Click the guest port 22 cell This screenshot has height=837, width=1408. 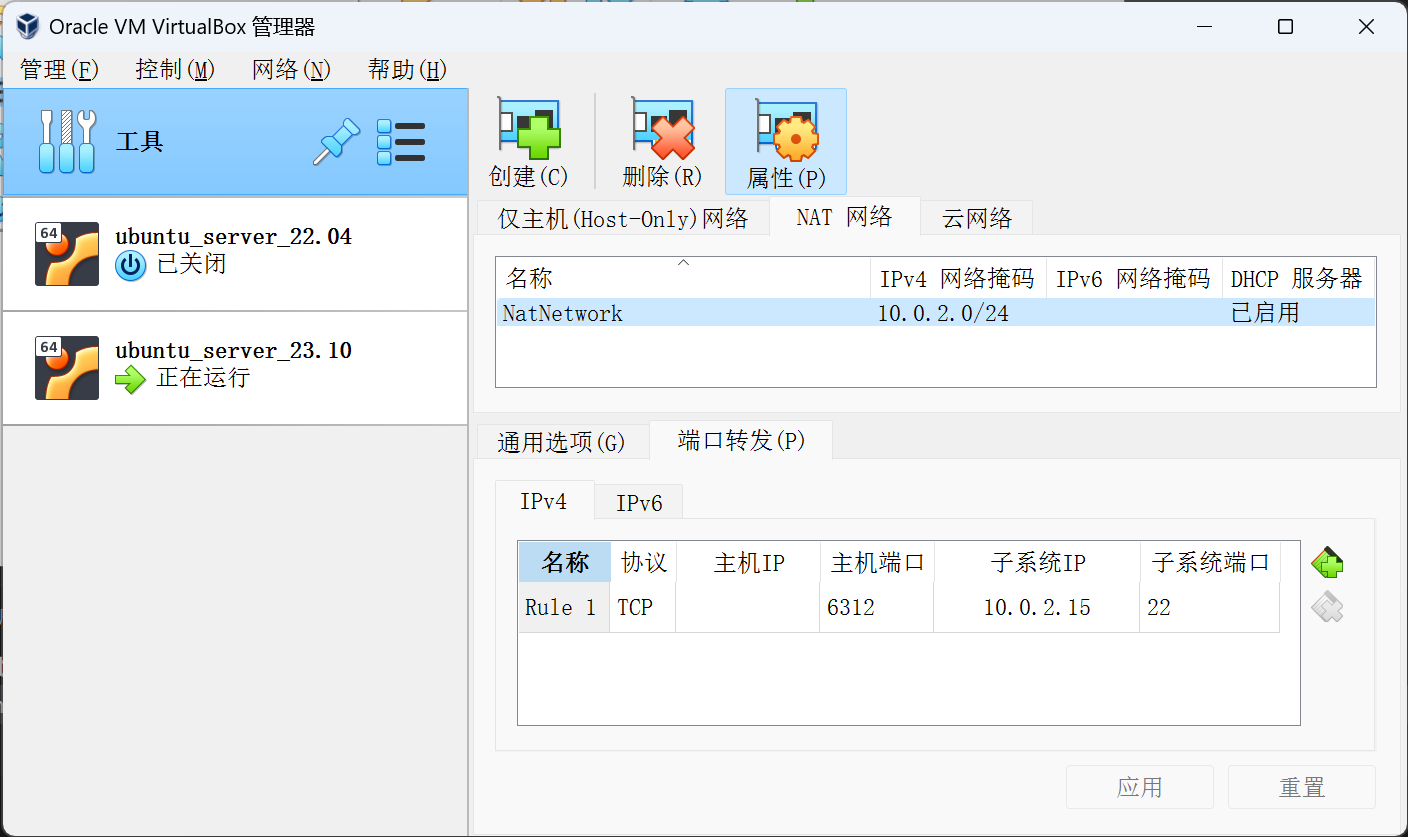tap(1210, 607)
